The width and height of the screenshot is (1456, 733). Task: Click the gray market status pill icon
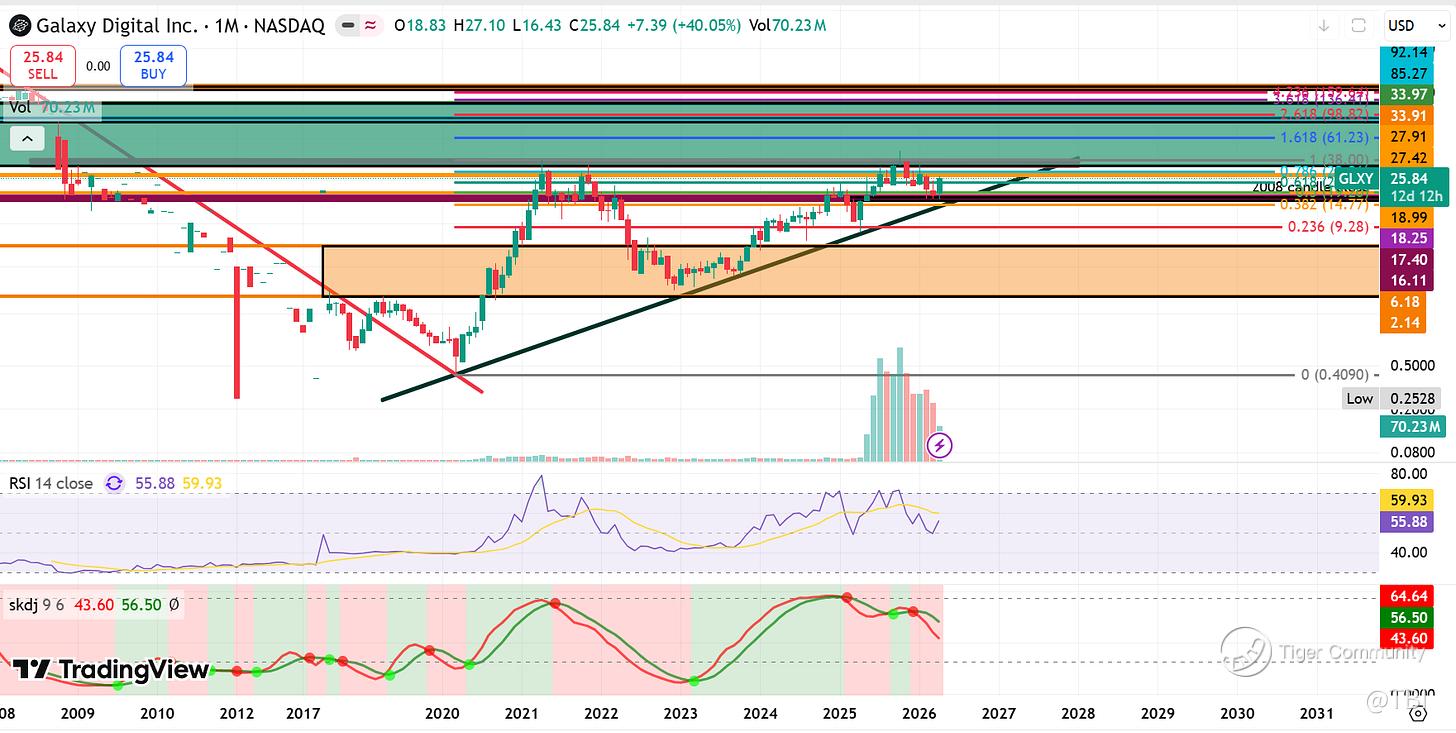click(x=349, y=26)
